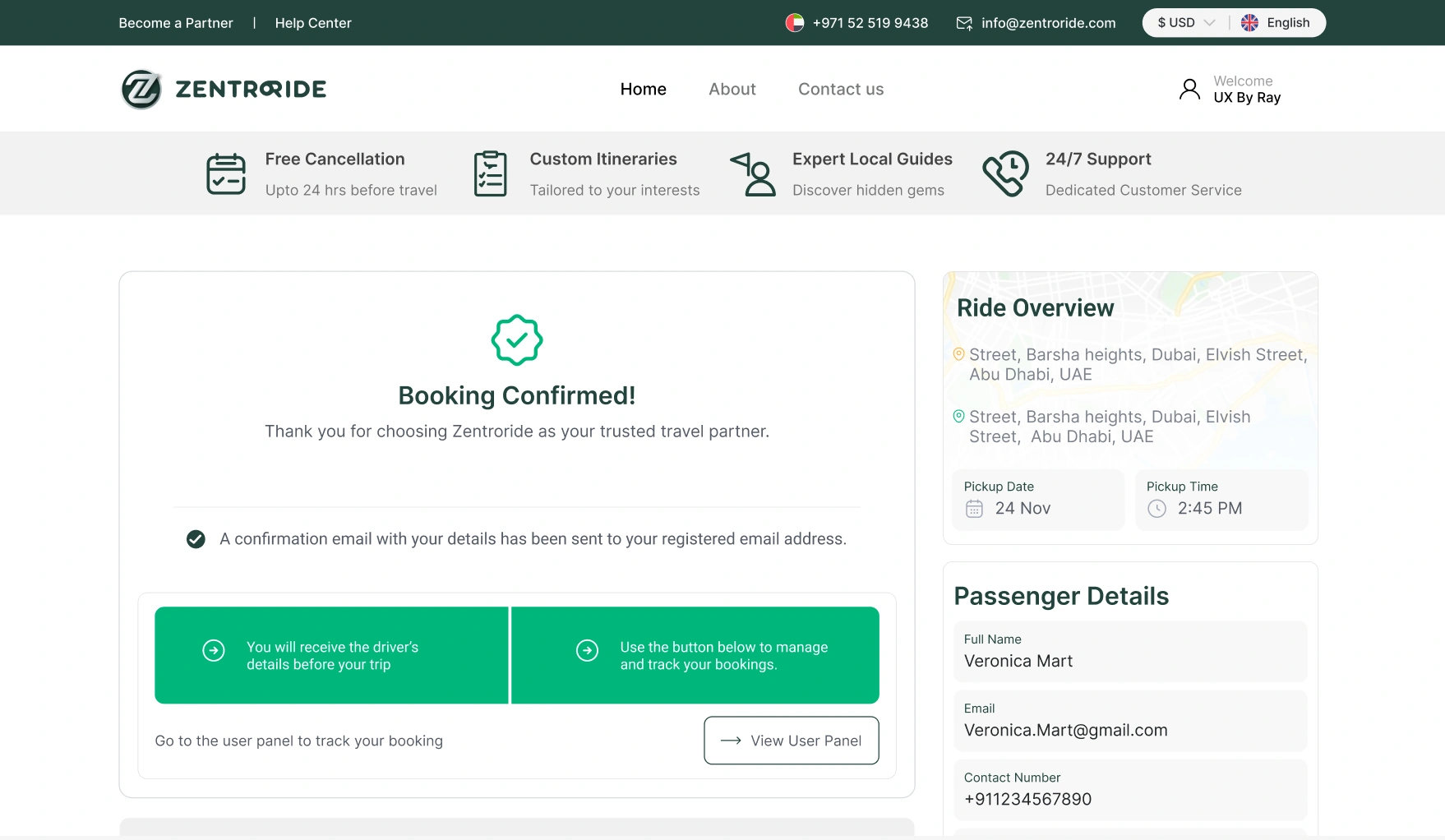The width and height of the screenshot is (1445, 840).
Task: Click phone number +971 52 519 9438
Action: click(870, 23)
